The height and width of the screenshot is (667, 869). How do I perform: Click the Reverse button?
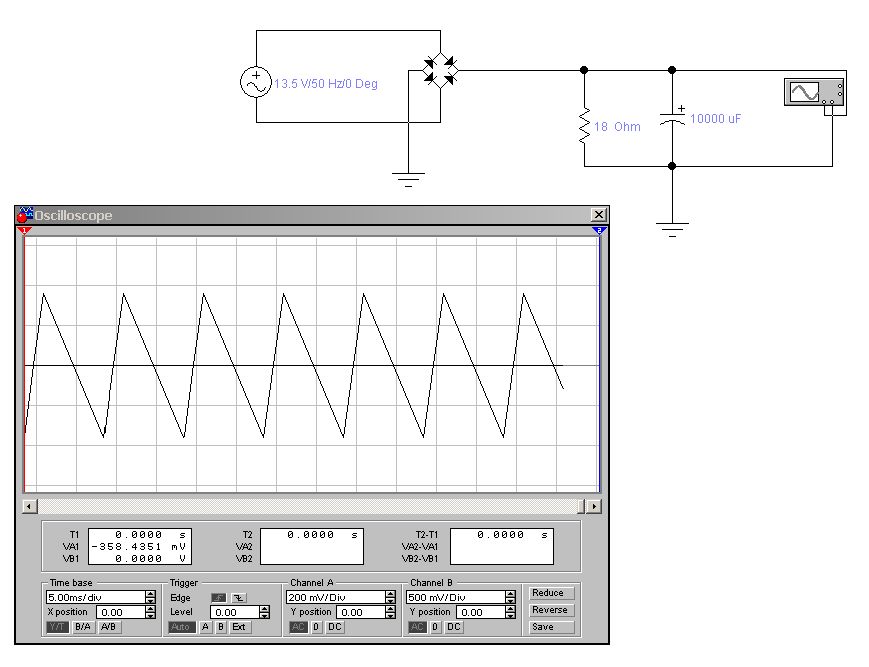(x=551, y=610)
